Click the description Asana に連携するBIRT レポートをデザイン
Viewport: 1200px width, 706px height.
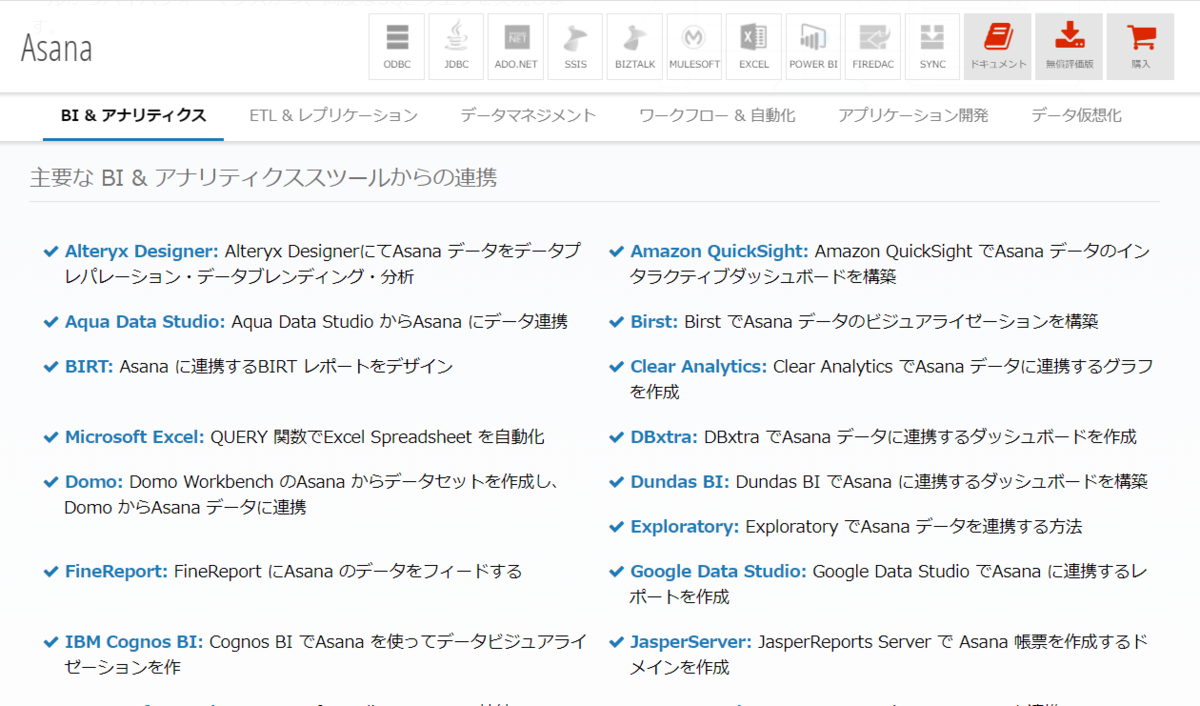point(286,367)
